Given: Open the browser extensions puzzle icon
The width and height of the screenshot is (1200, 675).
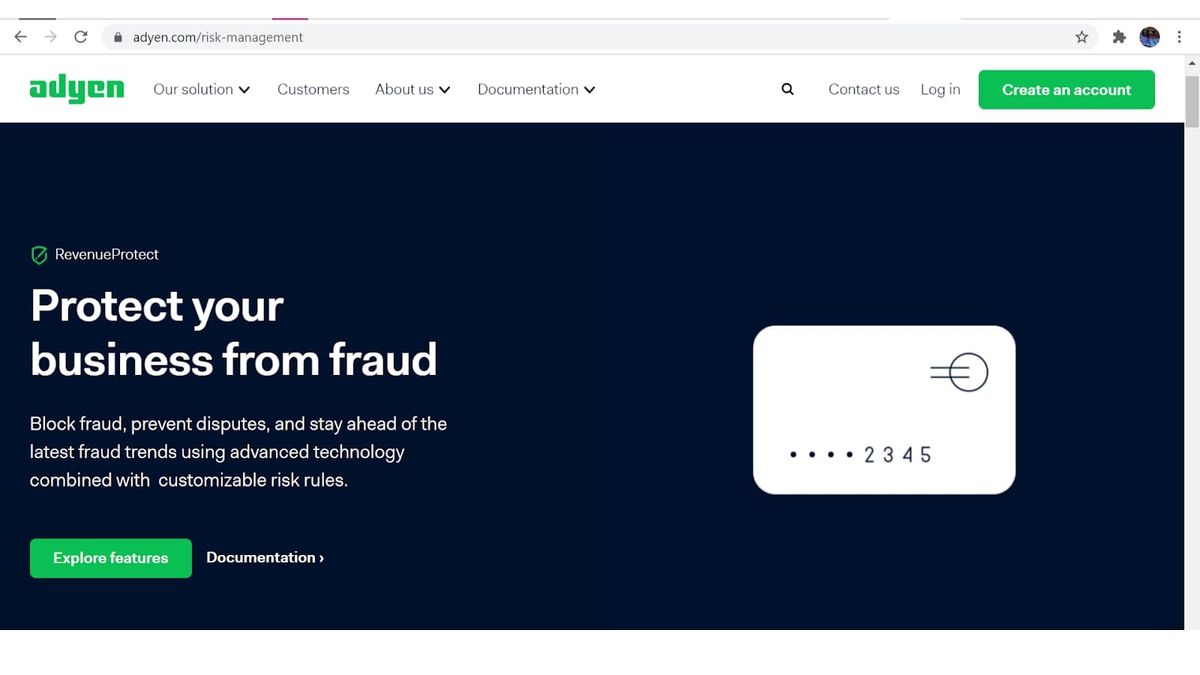Looking at the screenshot, I should click(x=1118, y=36).
